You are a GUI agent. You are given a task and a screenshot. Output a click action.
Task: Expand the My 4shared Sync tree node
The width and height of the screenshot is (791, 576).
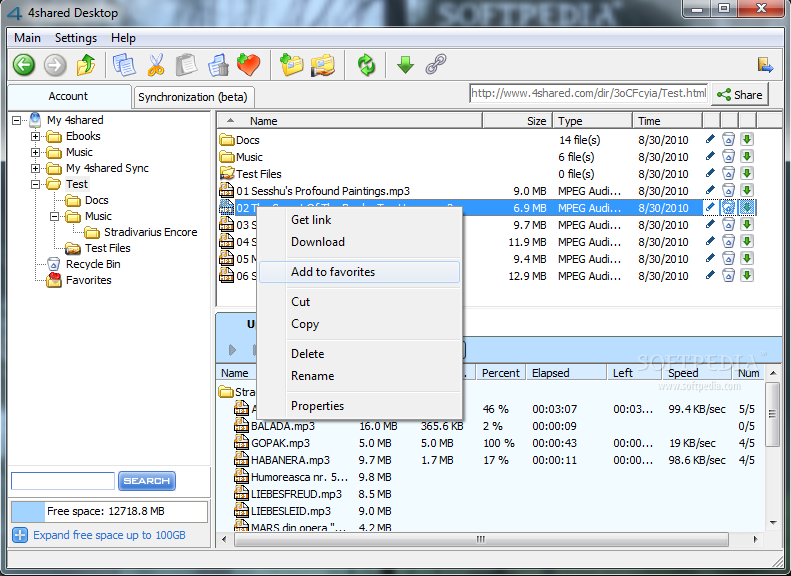pos(36,168)
